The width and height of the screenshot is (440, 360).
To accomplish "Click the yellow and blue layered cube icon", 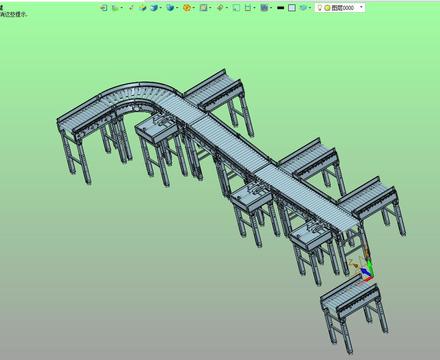I will (143, 8).
